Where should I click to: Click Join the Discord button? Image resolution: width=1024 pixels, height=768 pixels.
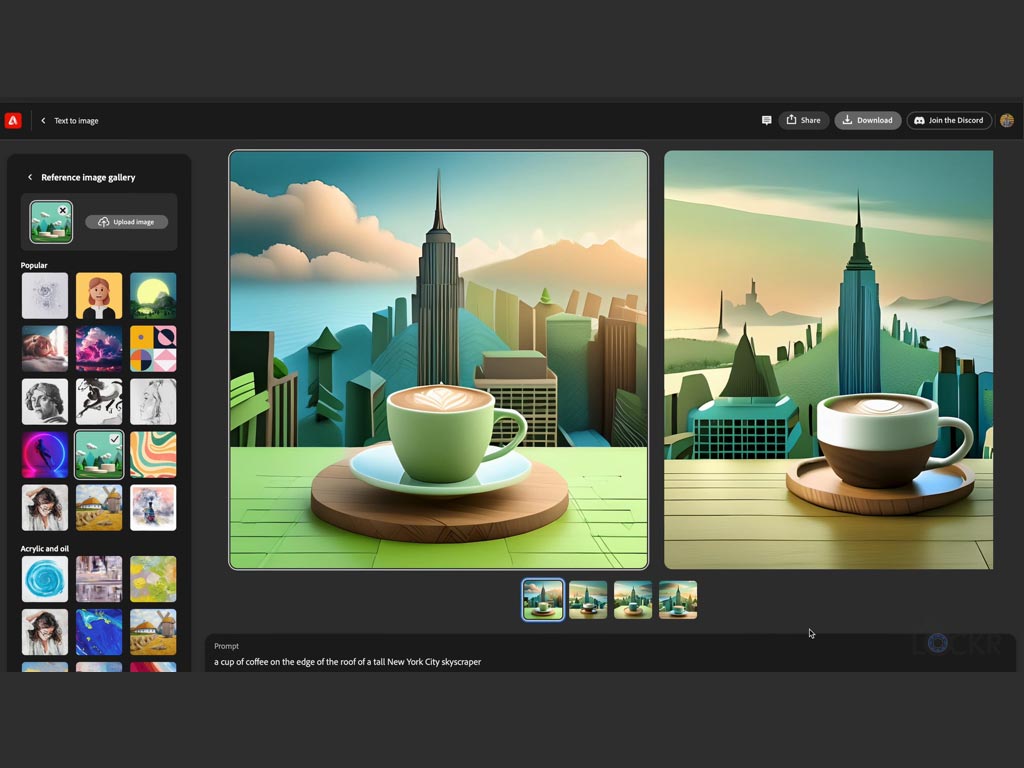point(949,120)
